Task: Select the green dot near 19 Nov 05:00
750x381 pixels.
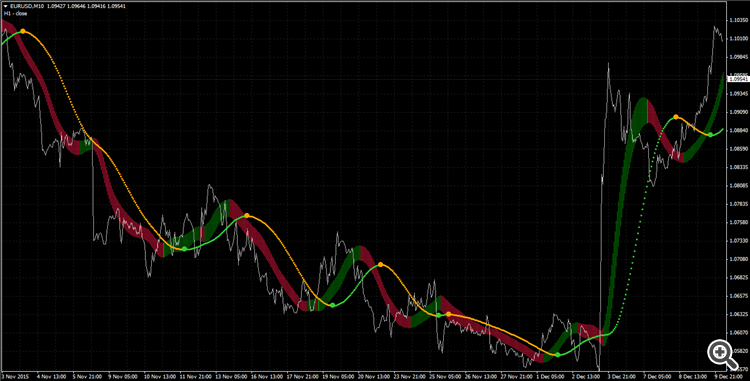Action: (333, 305)
